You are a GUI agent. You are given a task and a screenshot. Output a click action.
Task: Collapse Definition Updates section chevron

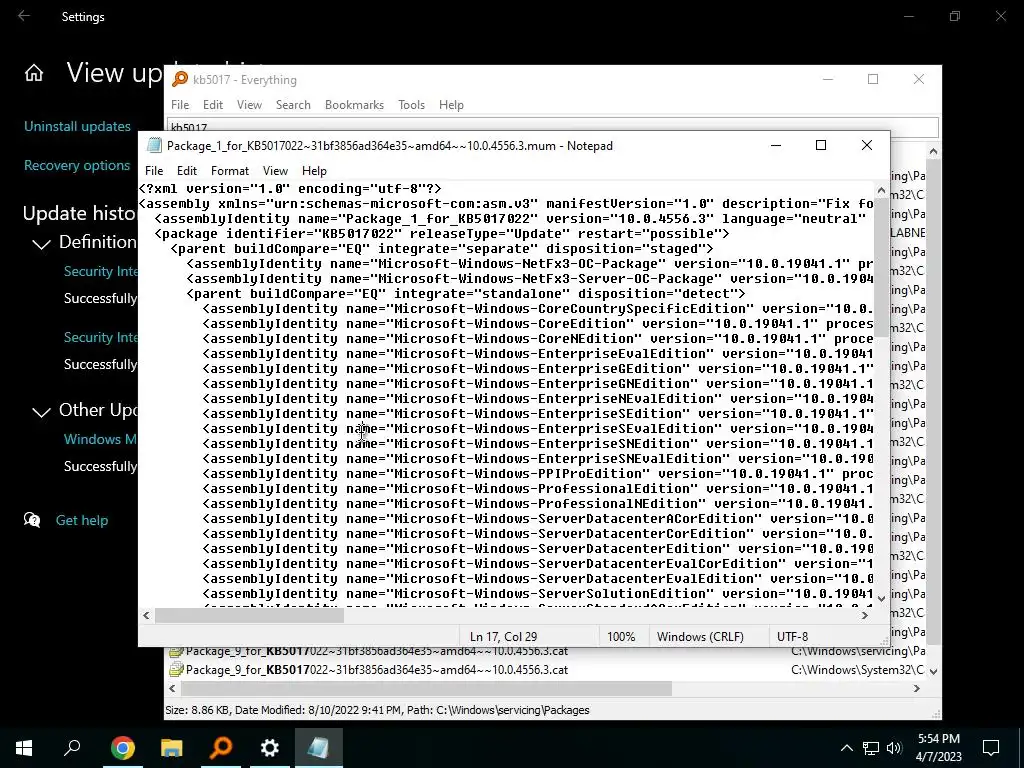(x=41, y=244)
